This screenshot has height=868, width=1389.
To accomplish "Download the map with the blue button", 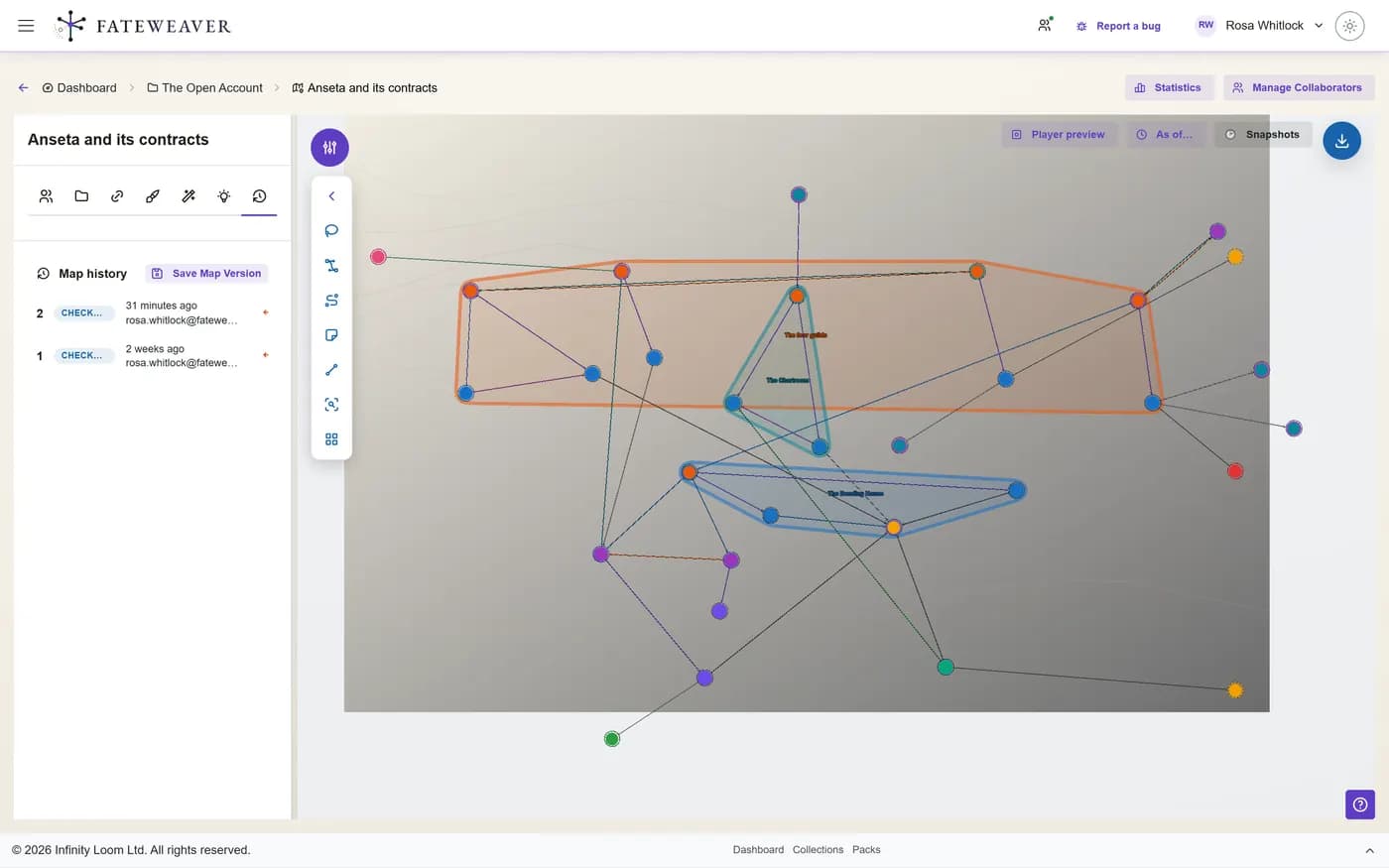I will 1341,141.
